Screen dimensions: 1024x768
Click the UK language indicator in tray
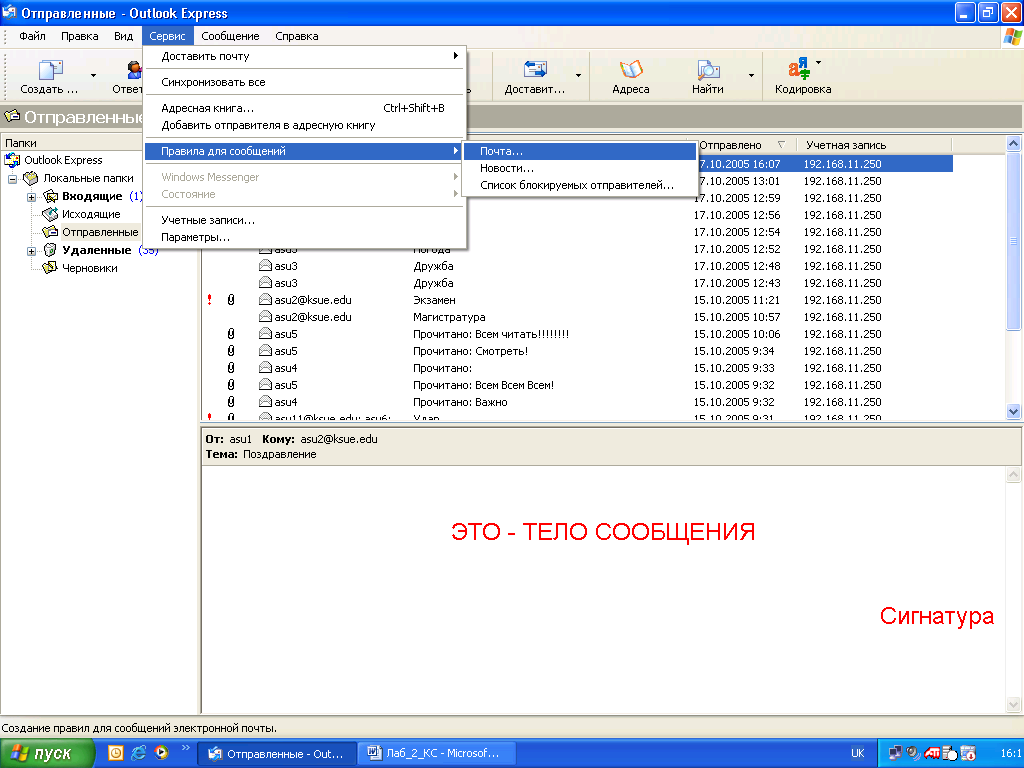(857, 754)
